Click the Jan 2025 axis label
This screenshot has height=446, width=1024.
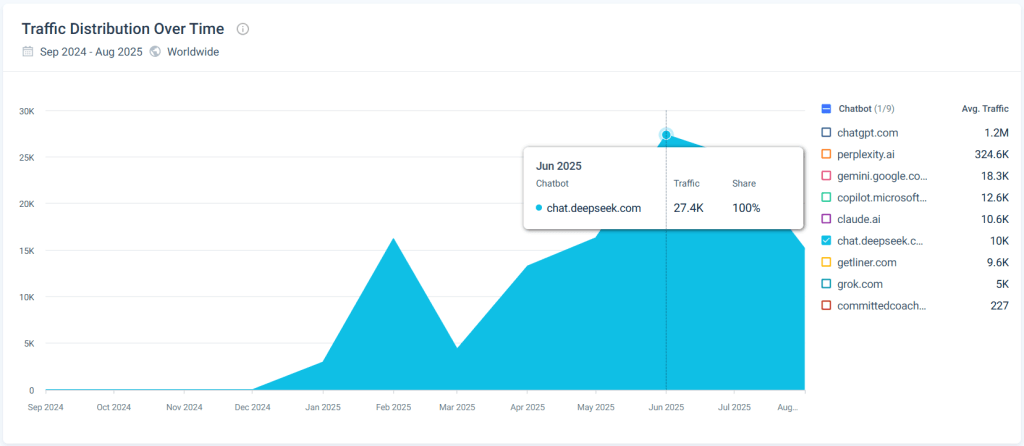point(323,407)
